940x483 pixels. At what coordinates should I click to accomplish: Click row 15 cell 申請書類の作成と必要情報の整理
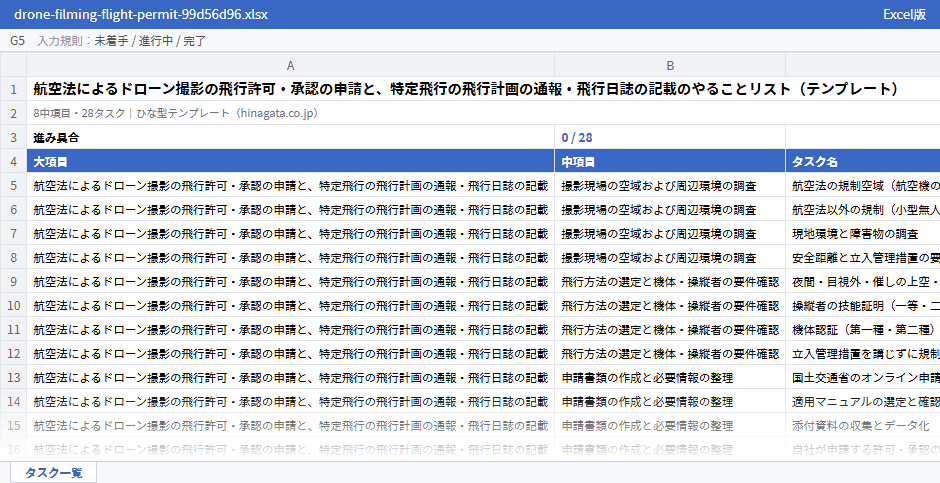[670, 425]
